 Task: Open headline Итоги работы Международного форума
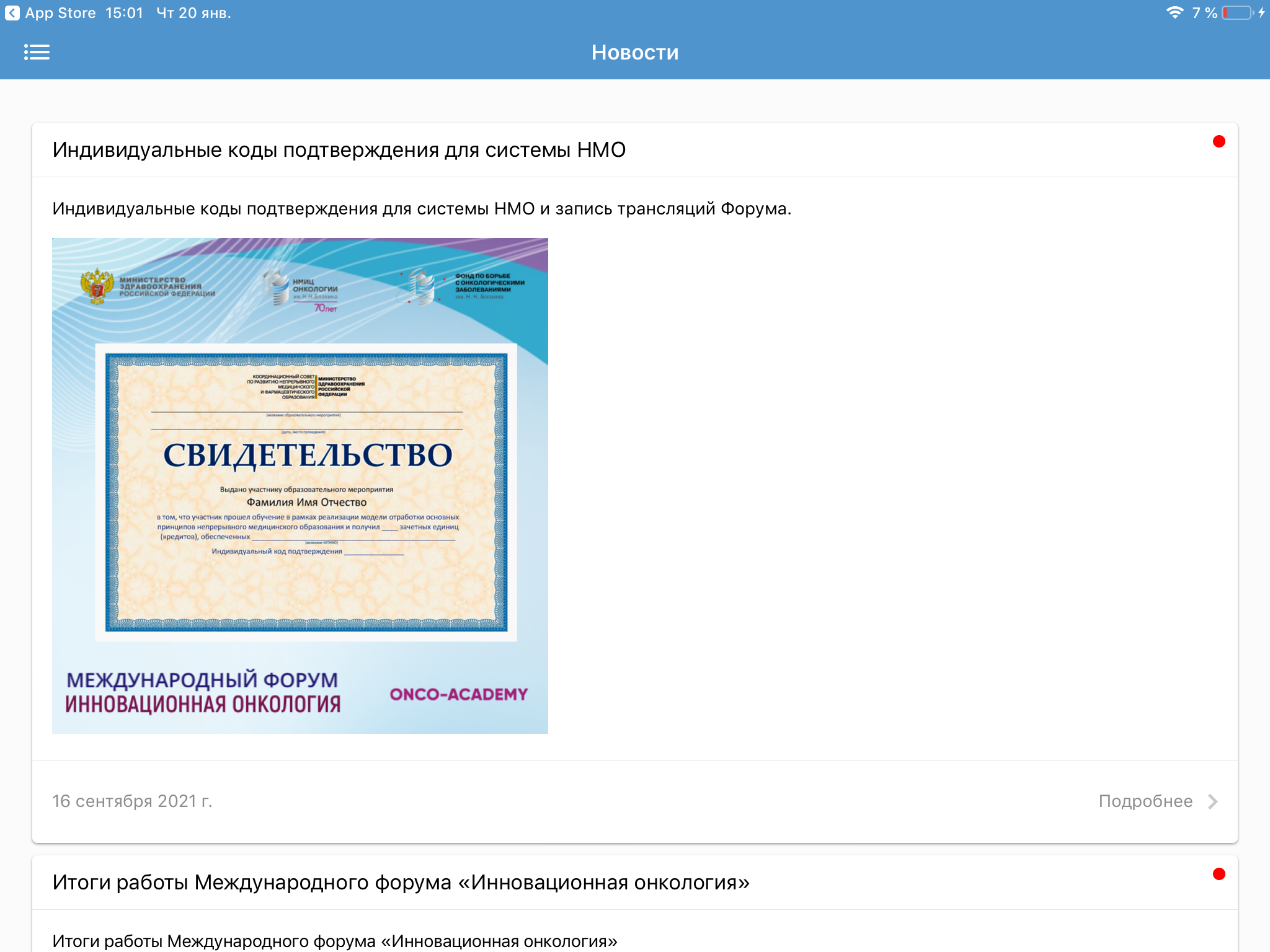pos(401,882)
